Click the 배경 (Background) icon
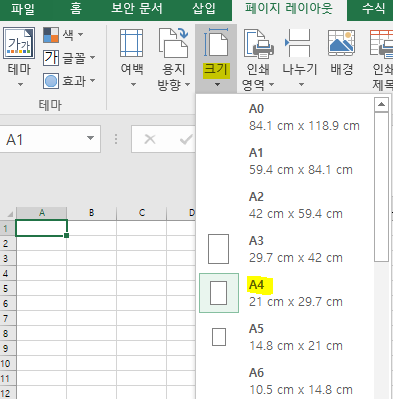 coord(341,43)
